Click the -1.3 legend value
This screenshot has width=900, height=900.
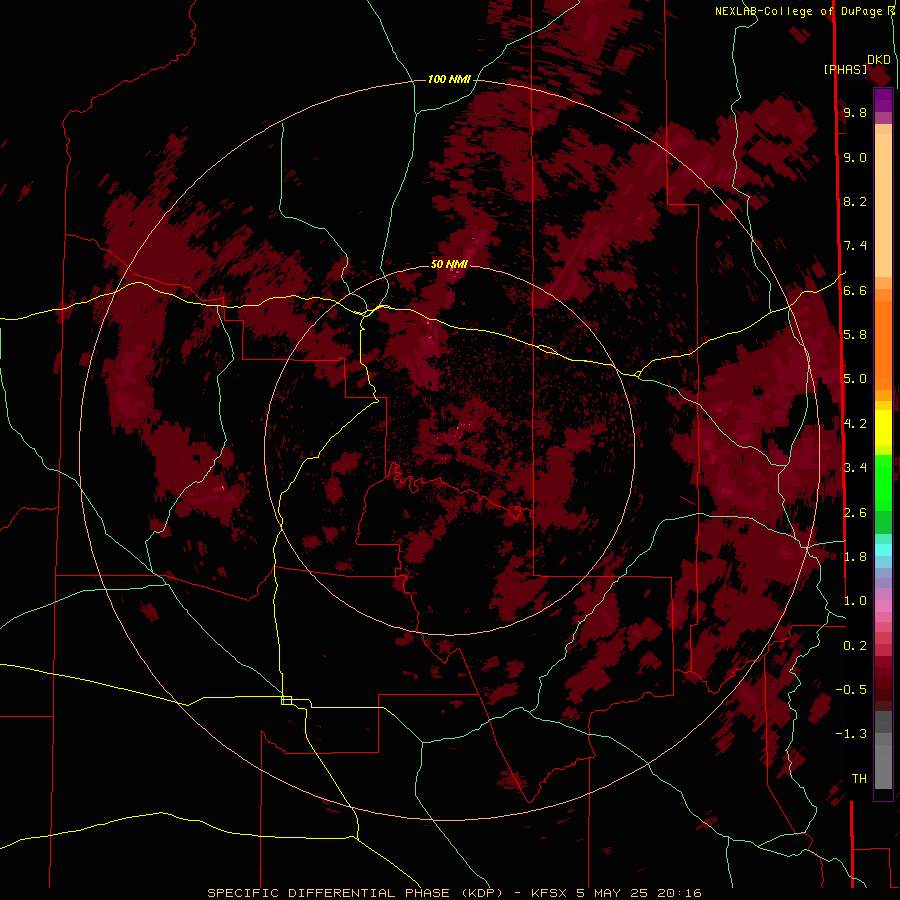851,734
